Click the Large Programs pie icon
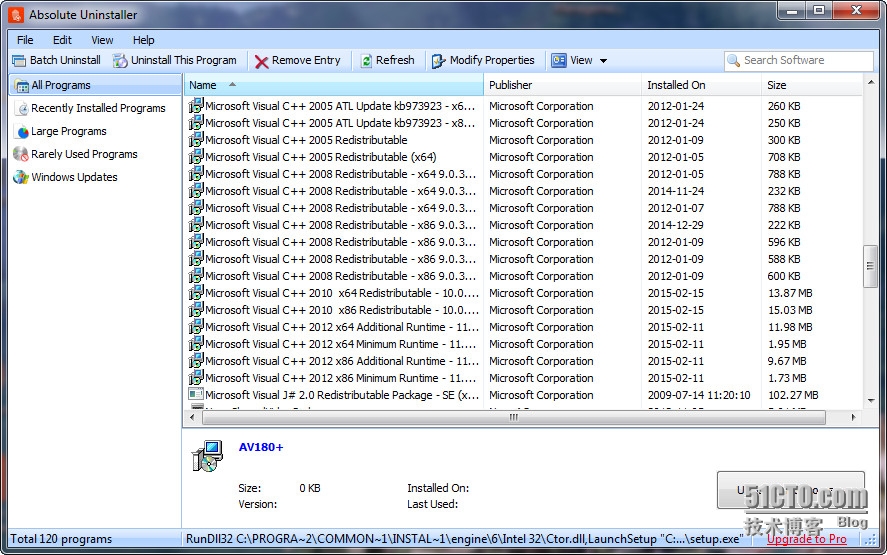 [23, 132]
